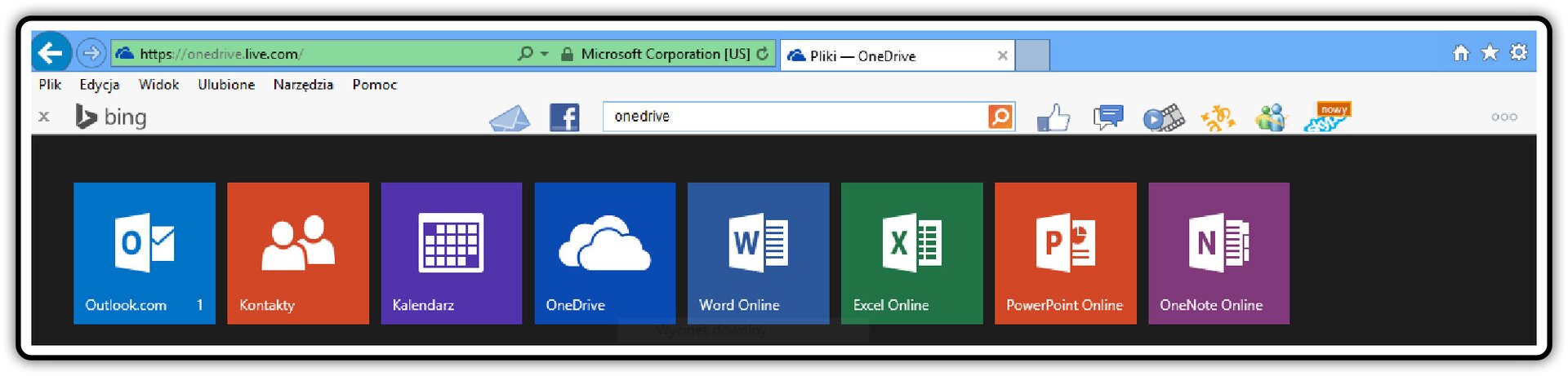The width and height of the screenshot is (1568, 376).
Task: Open browser settings gear icon
Action: (x=1518, y=53)
